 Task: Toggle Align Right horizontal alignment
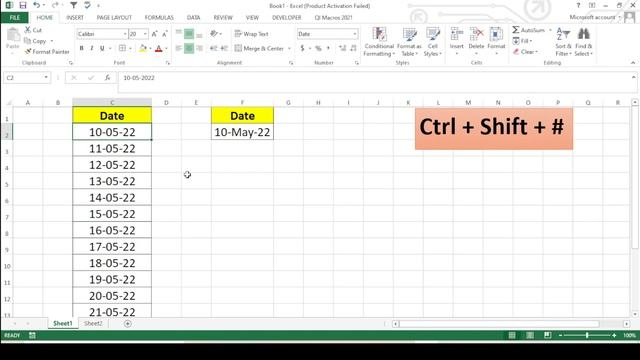coord(199,49)
